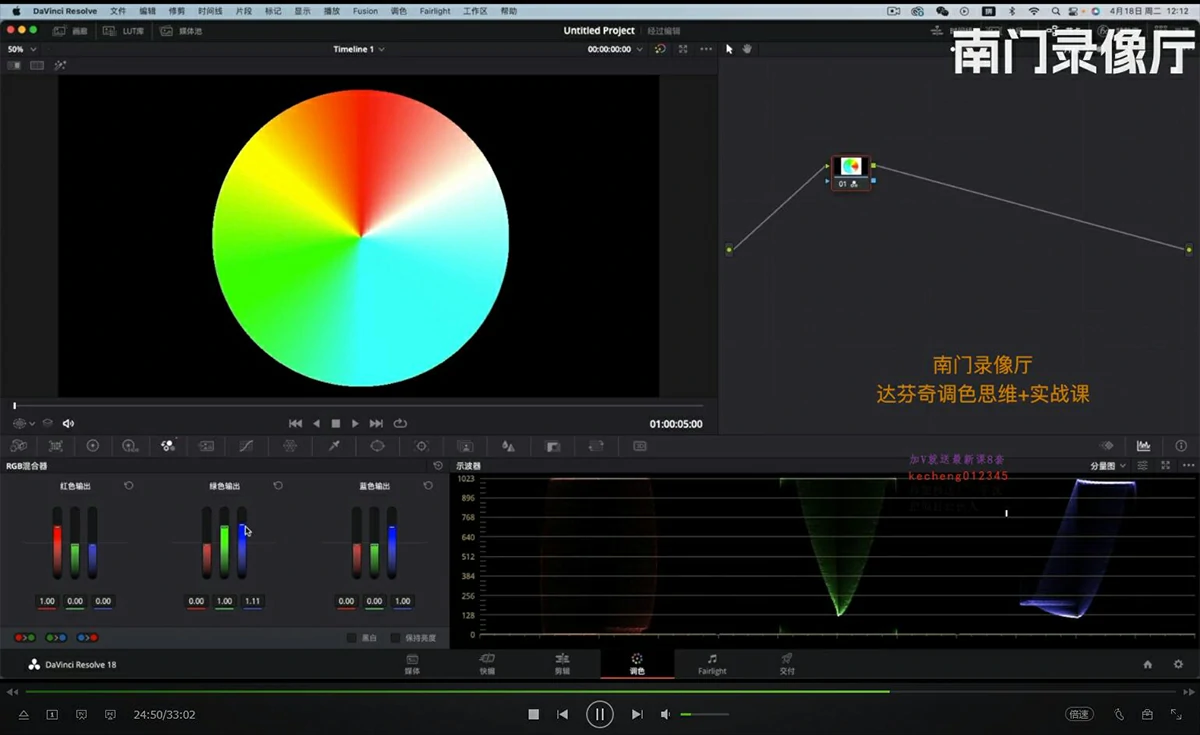Reset the blue output channel
This screenshot has width=1200, height=735.
click(x=428, y=486)
